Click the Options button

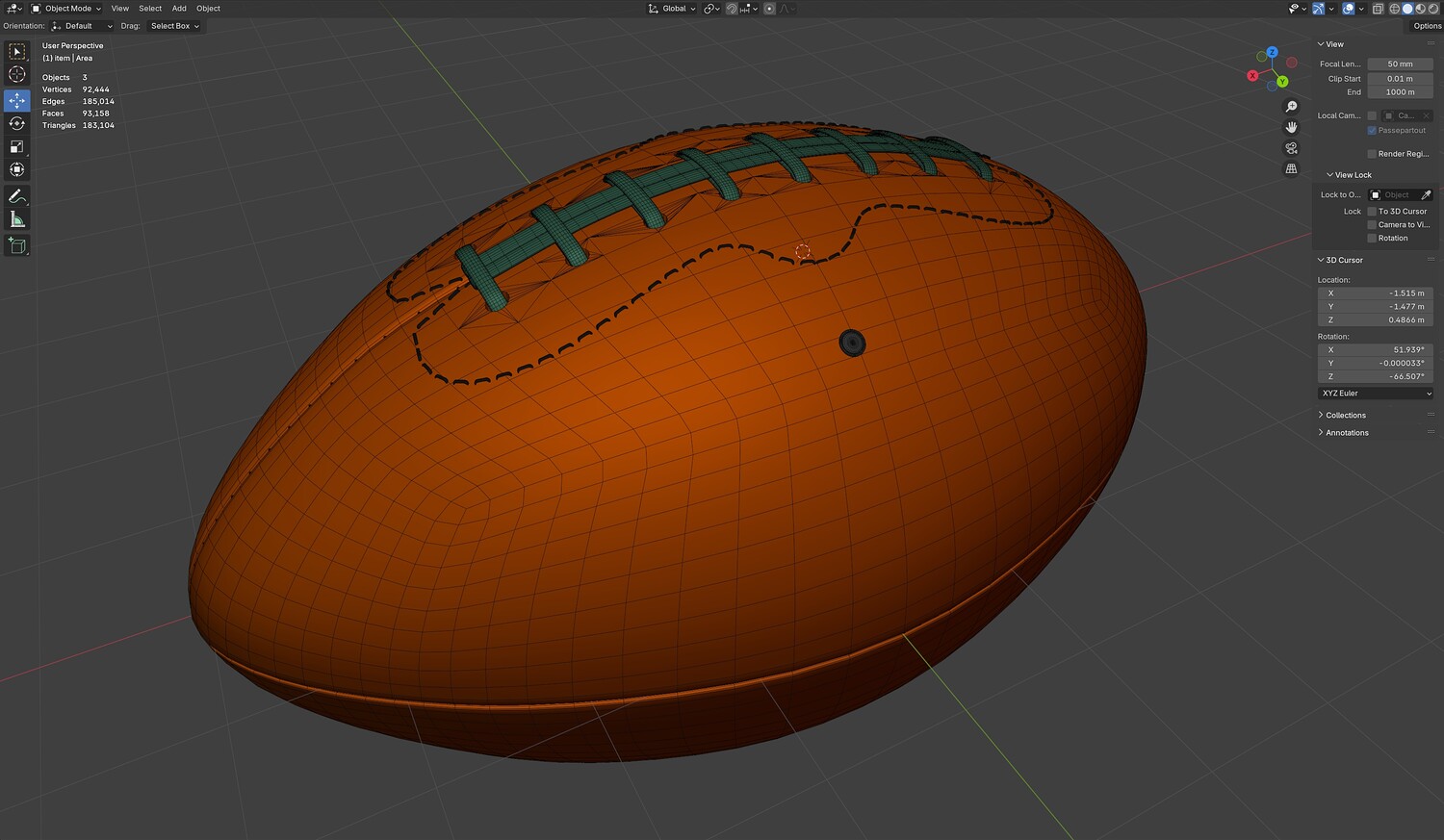[1427, 26]
